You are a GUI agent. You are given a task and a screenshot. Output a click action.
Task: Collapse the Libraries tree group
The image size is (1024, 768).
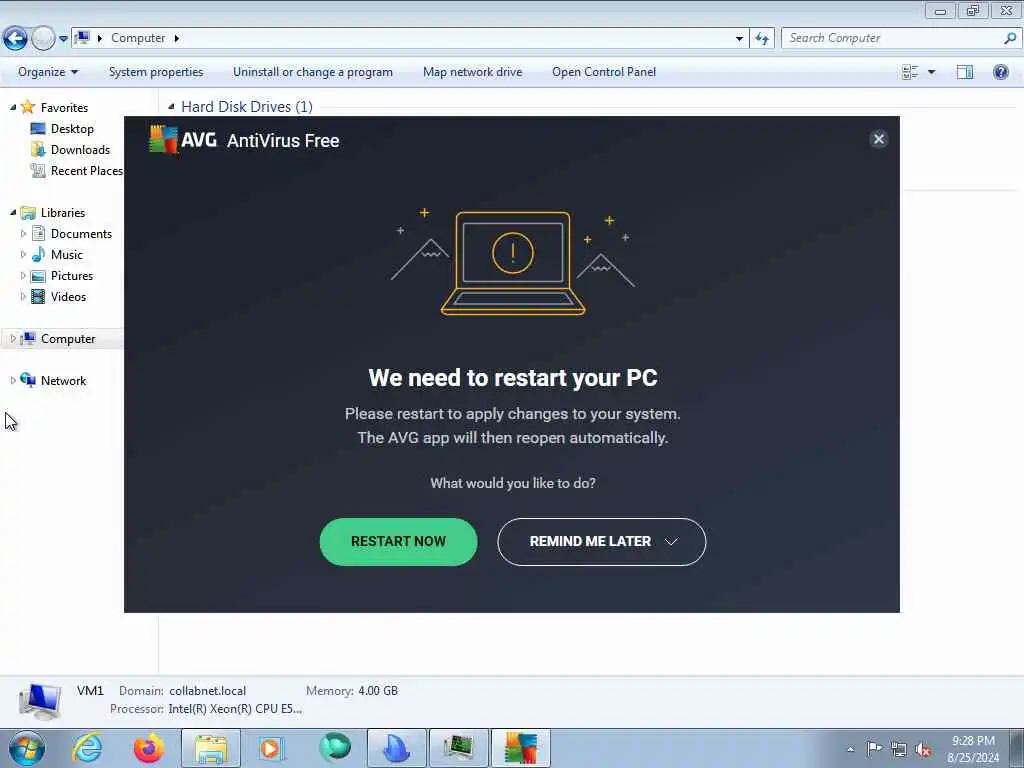point(13,212)
